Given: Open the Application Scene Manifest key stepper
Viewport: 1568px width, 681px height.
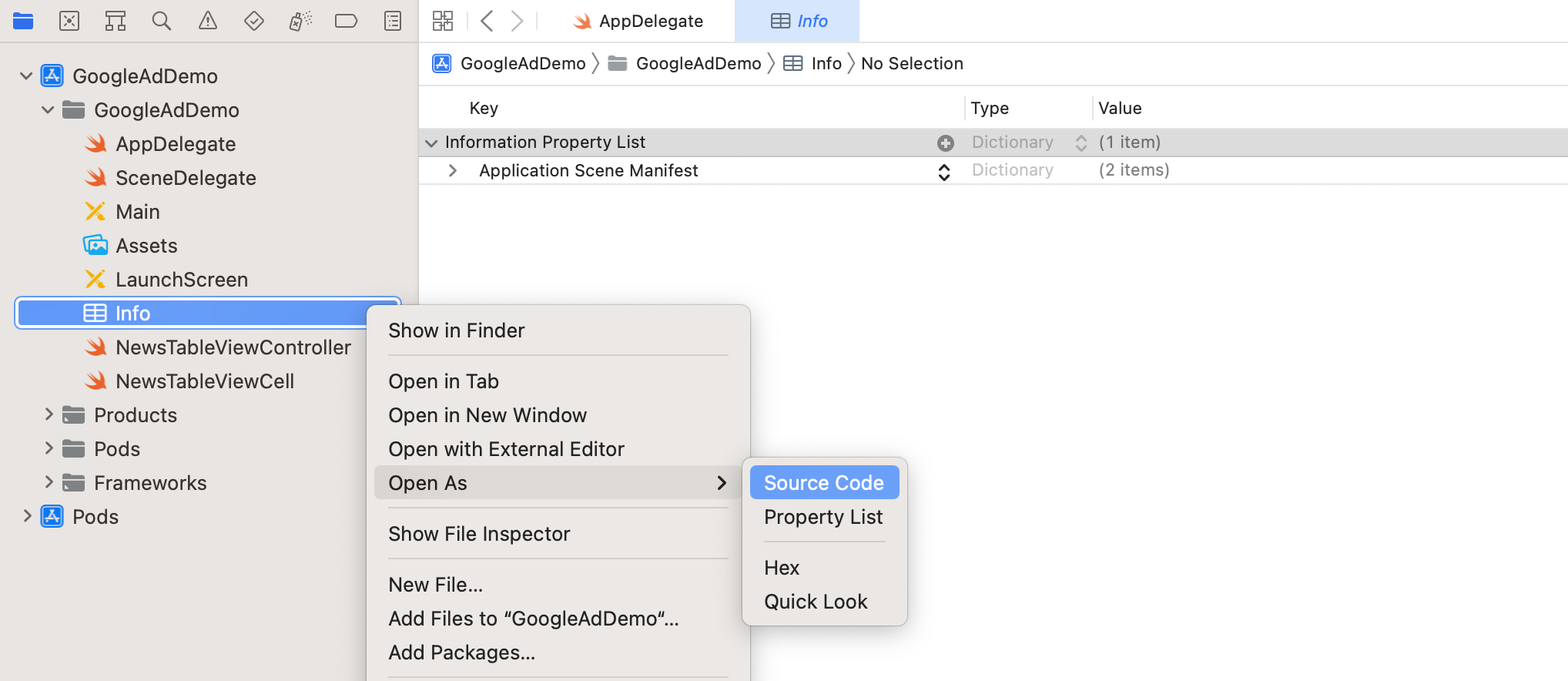Looking at the screenshot, I should click(944, 171).
